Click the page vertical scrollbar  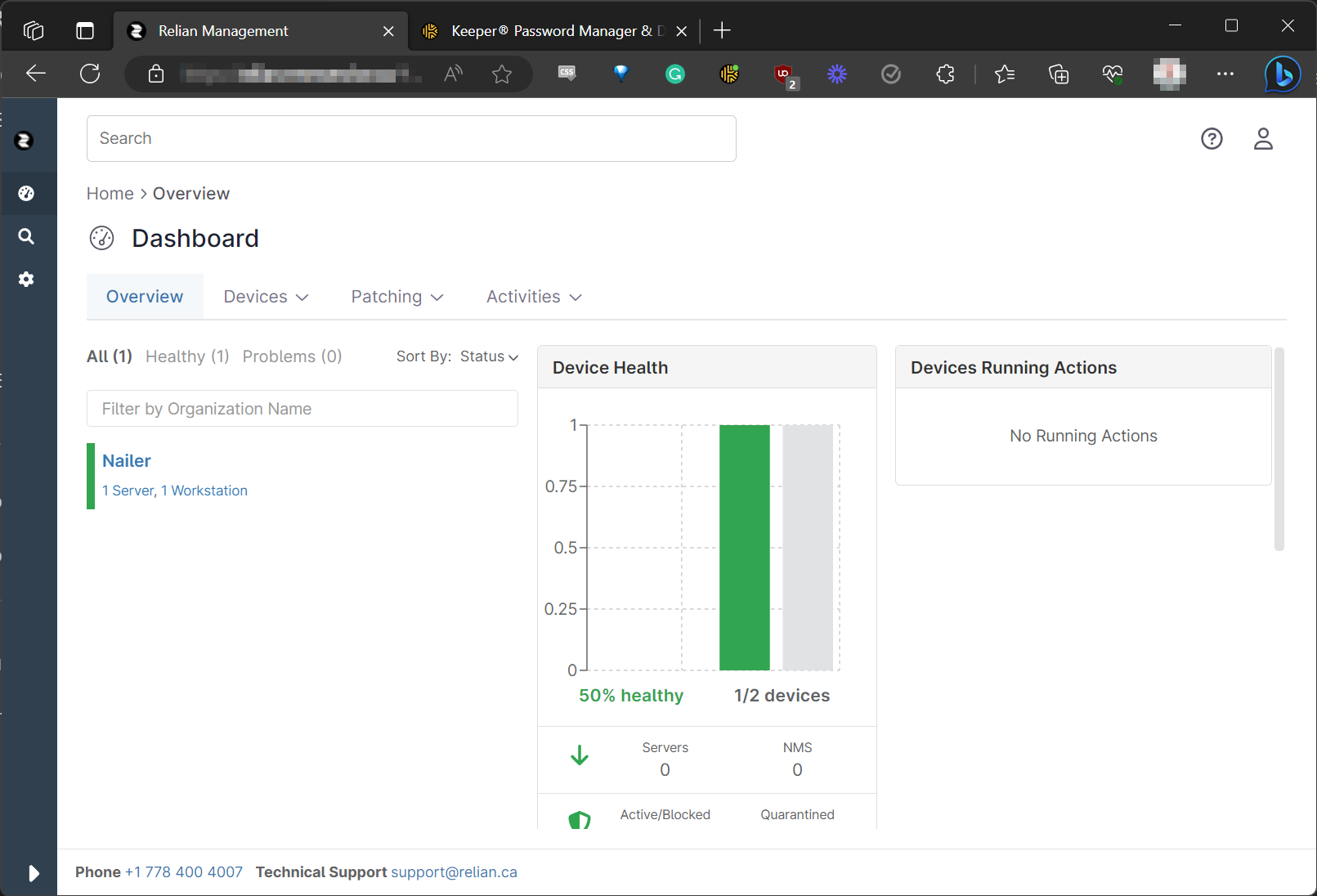tap(1279, 450)
